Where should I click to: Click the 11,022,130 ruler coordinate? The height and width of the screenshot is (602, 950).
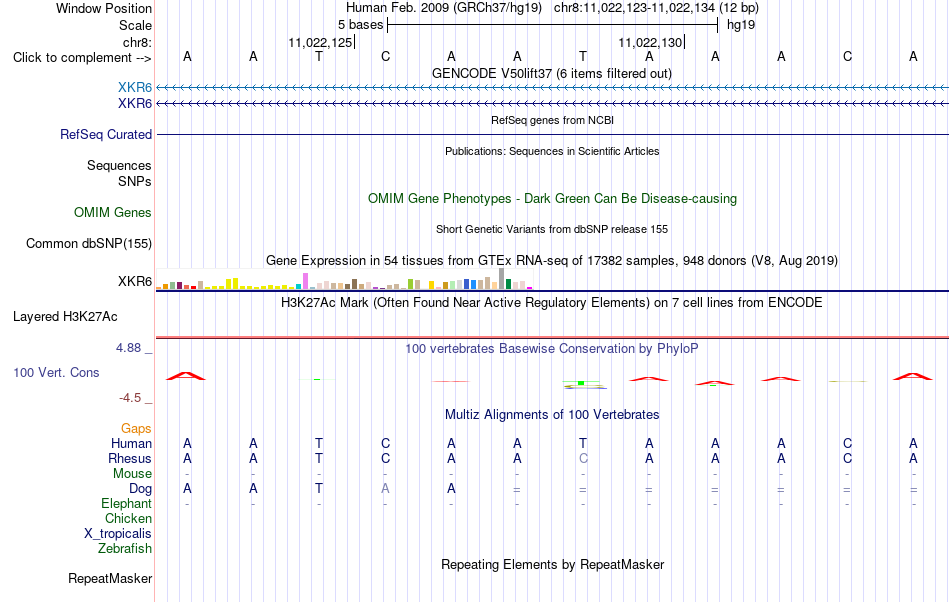pos(650,42)
